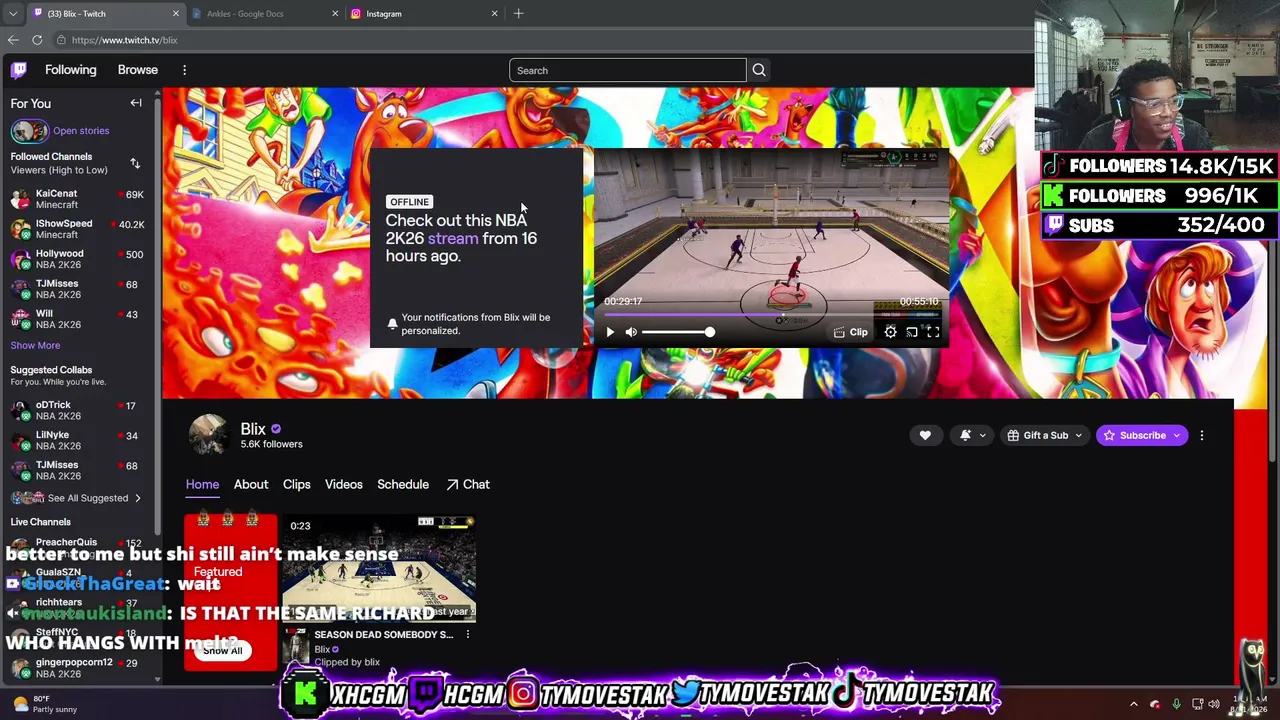Pop out the Blix Chat
Viewport: 1280px width, 720px height.
pyautogui.click(x=467, y=484)
